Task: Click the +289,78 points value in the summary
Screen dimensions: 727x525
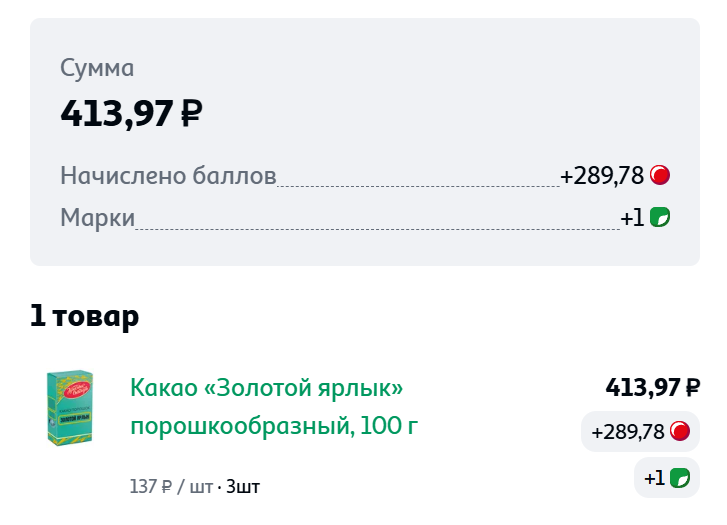Action: [602, 176]
